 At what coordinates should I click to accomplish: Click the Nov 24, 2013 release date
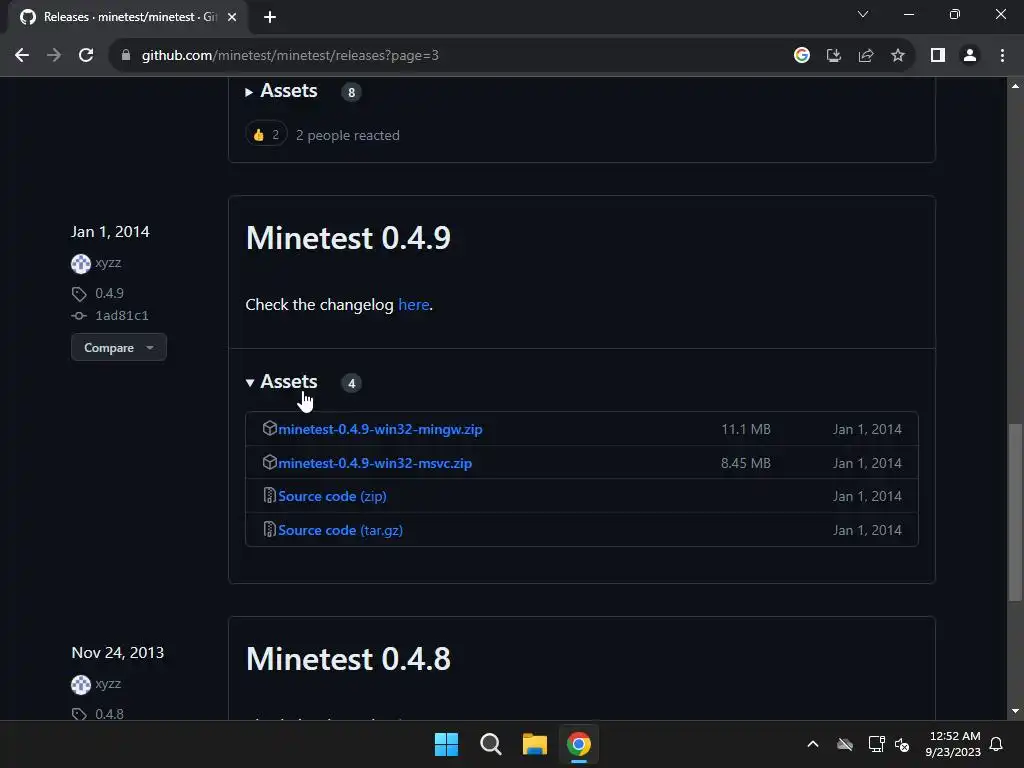click(x=118, y=653)
